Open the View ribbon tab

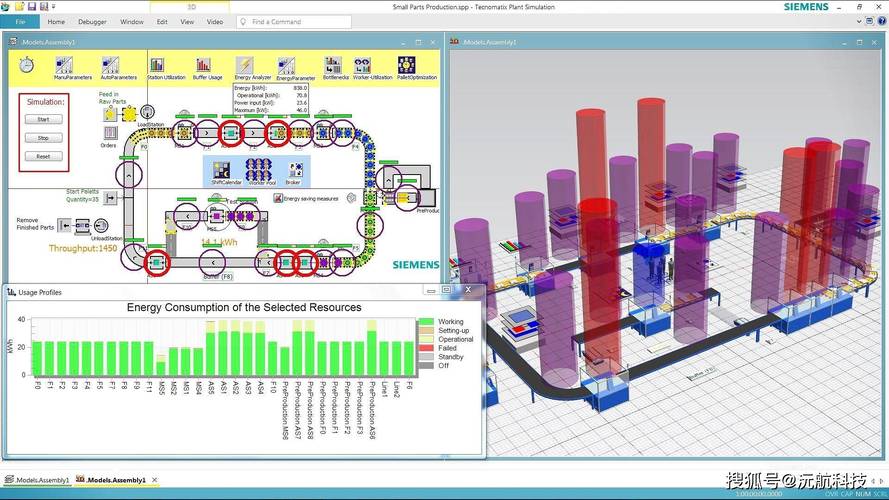[x=187, y=22]
